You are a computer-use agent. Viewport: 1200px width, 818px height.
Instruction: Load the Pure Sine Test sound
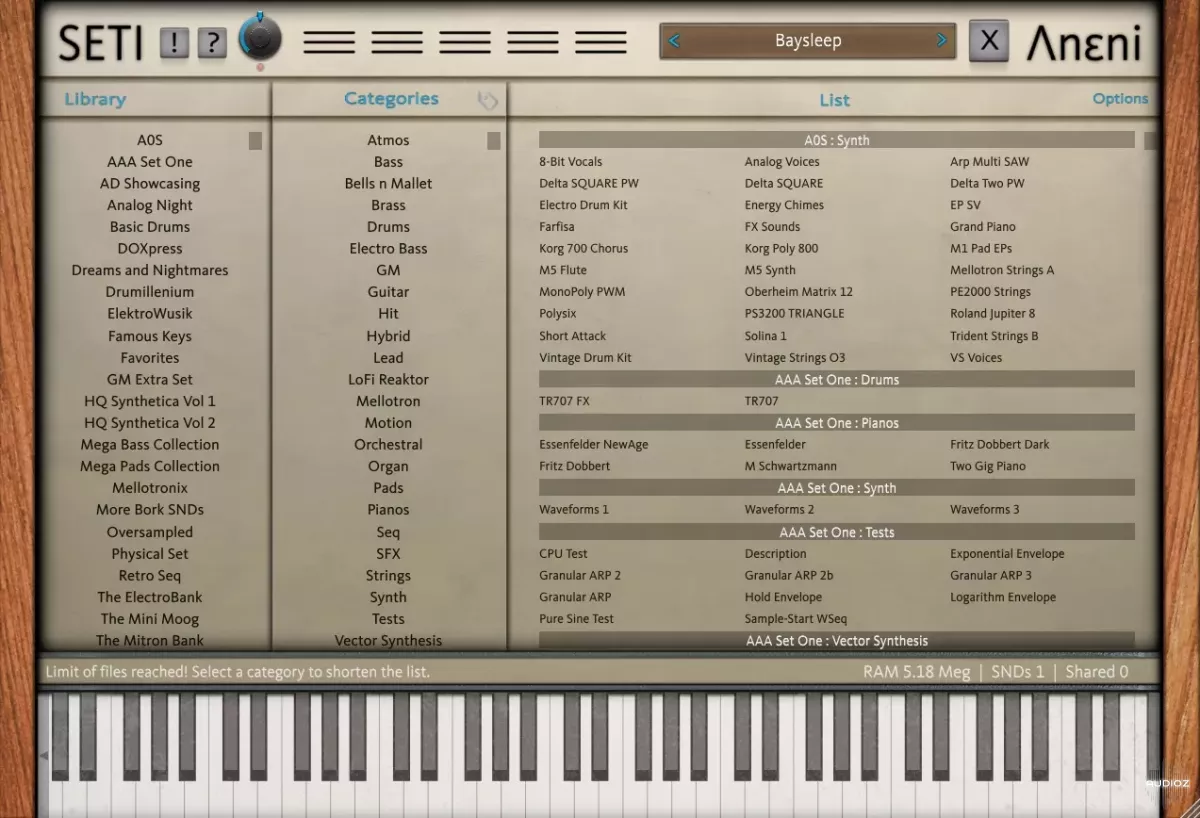[577, 619]
